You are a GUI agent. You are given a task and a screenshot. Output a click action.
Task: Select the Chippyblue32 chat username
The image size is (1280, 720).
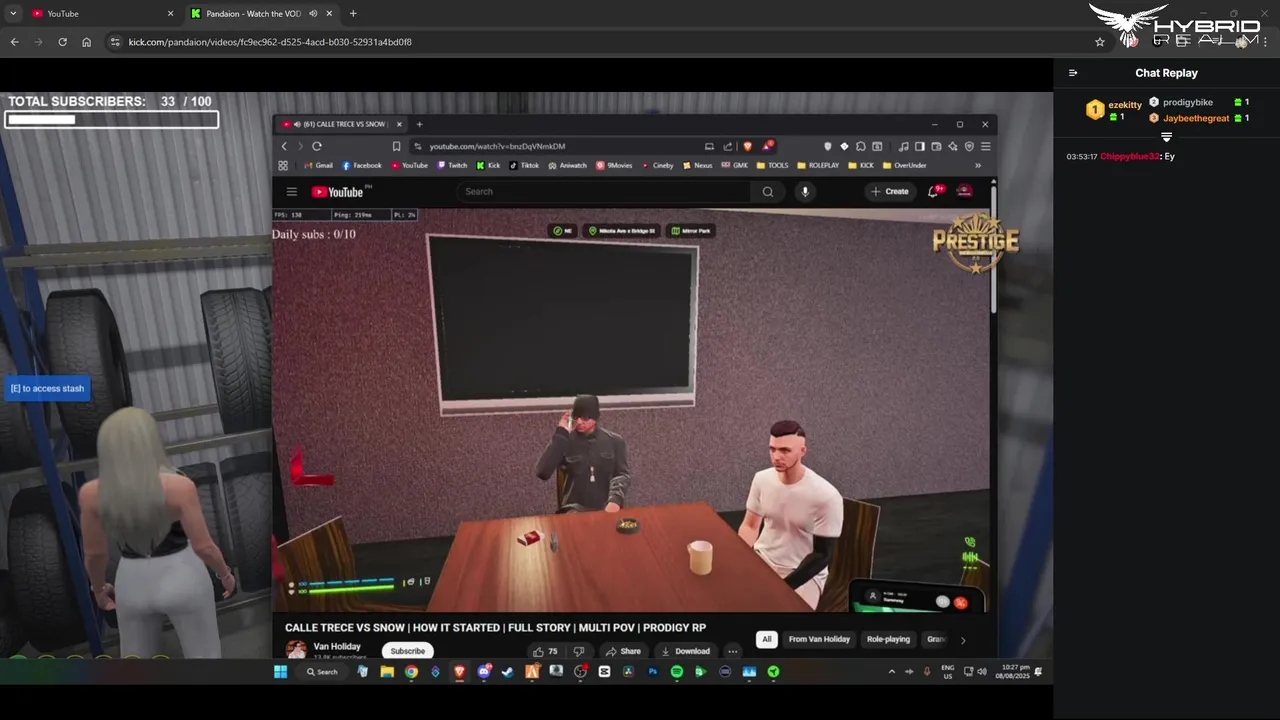[1130, 157]
